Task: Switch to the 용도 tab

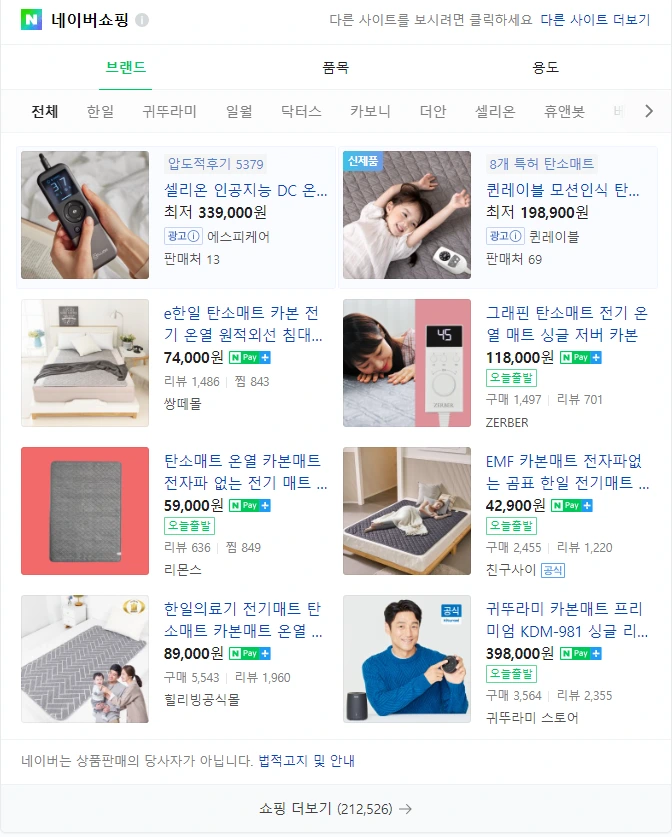Action: 545,67
